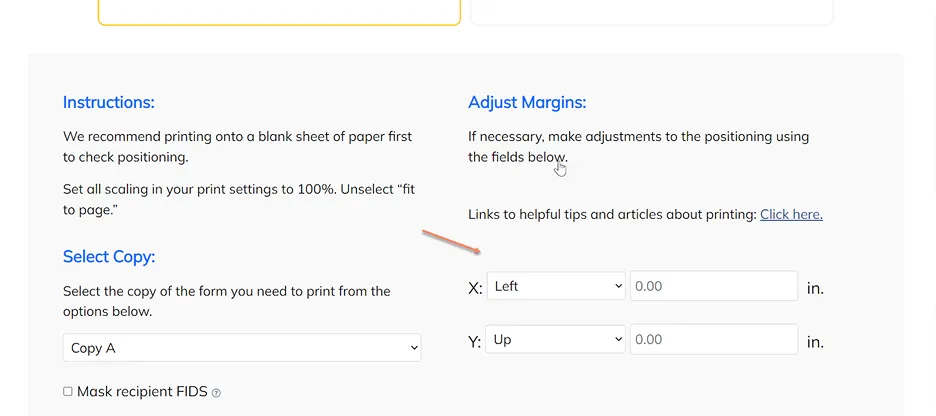Click the X margin value input field
936x416 pixels.
click(x=714, y=286)
